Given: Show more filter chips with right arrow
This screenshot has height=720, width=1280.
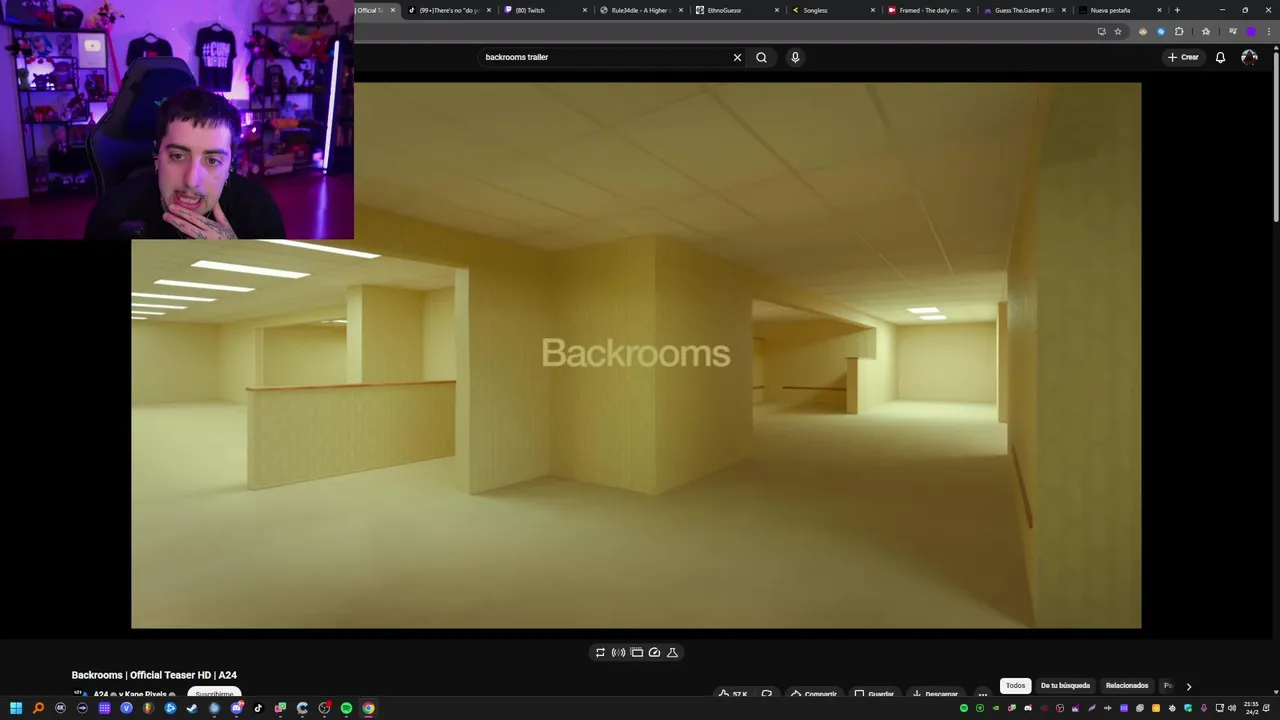Looking at the screenshot, I should point(1188,686).
